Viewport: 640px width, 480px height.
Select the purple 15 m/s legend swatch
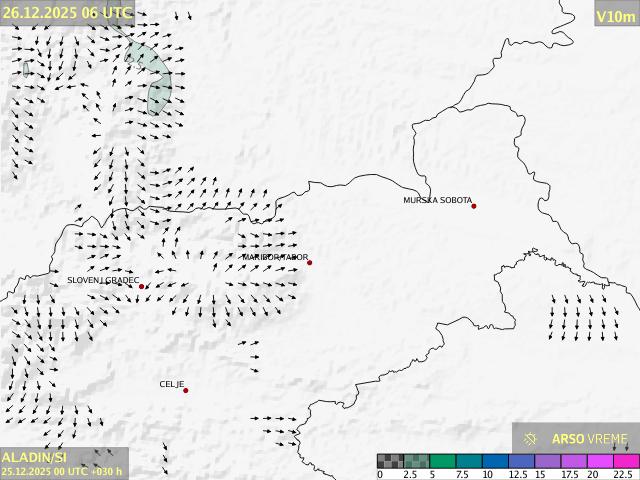coord(548,461)
